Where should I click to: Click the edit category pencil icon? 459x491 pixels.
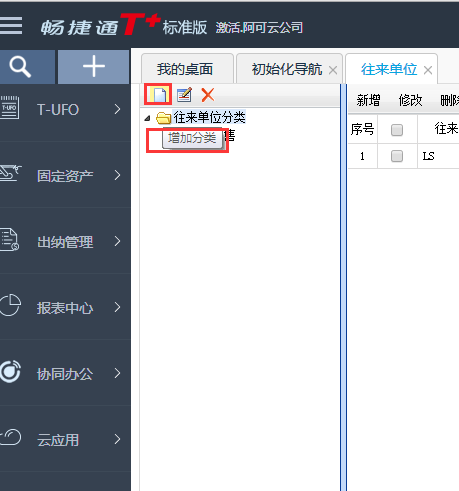click(x=184, y=95)
